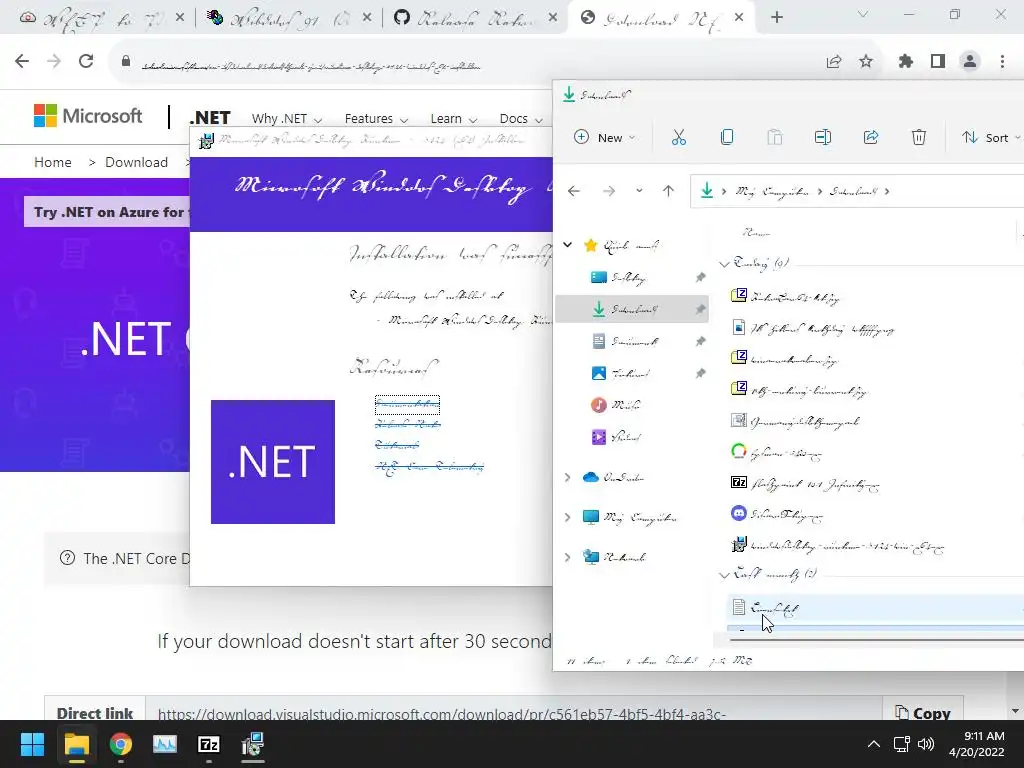Open the Pictures folder in Quick access
The image size is (1024, 768).
(x=619, y=373)
